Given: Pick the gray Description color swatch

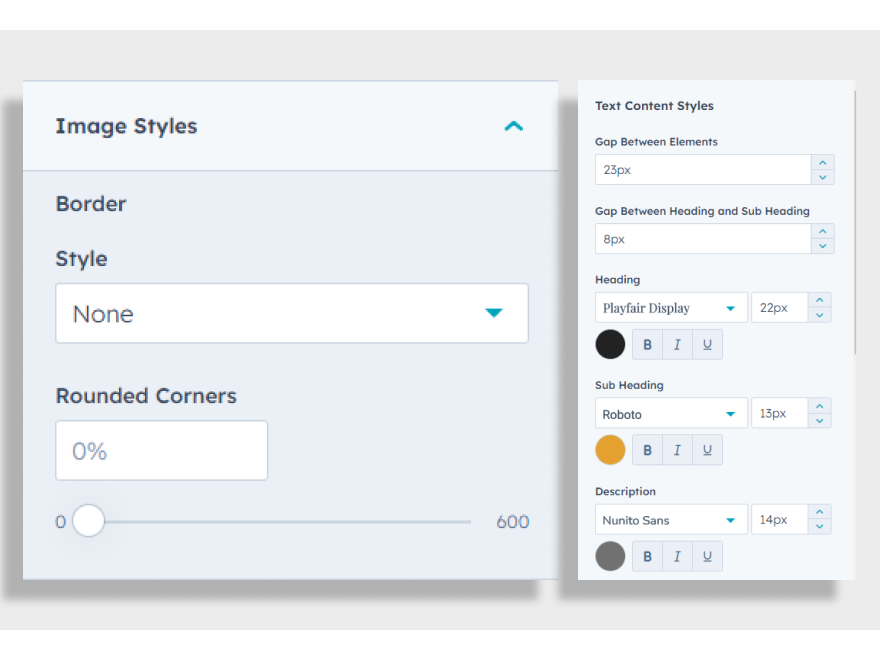Looking at the screenshot, I should click(610, 555).
